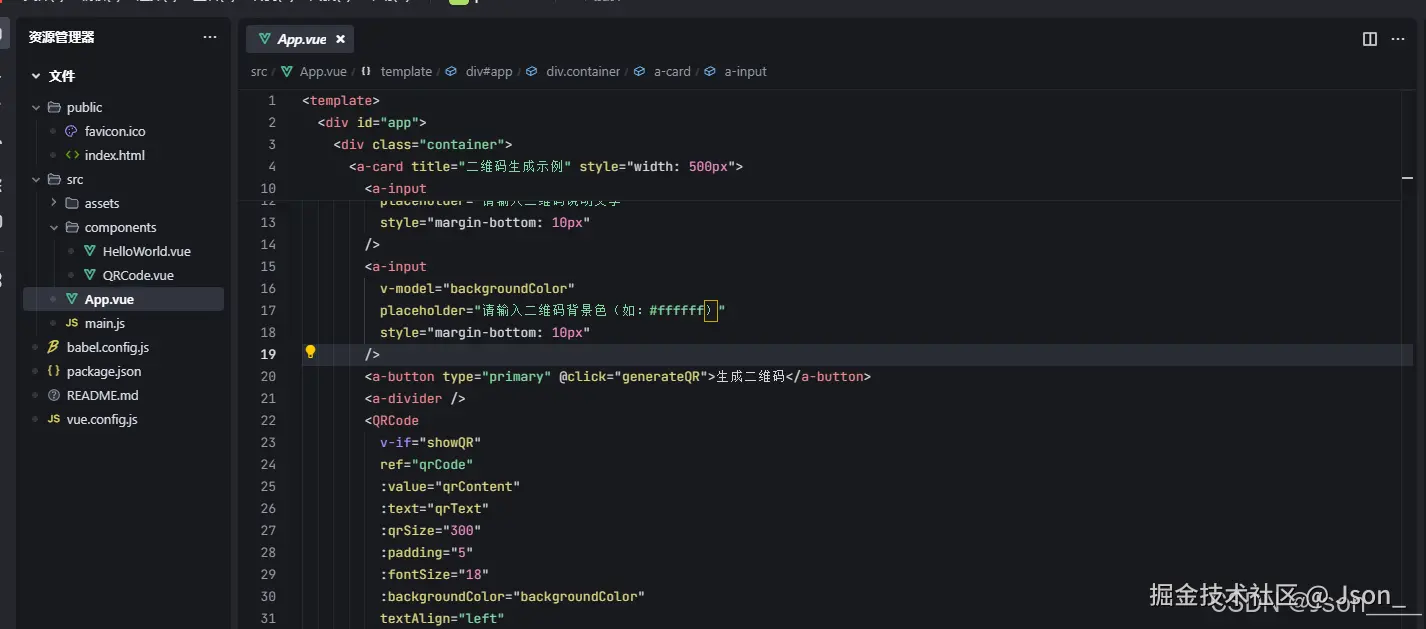The height and width of the screenshot is (629, 1426).
Task: Click the 资源管理器 panel title
Action: pyautogui.click(x=61, y=37)
